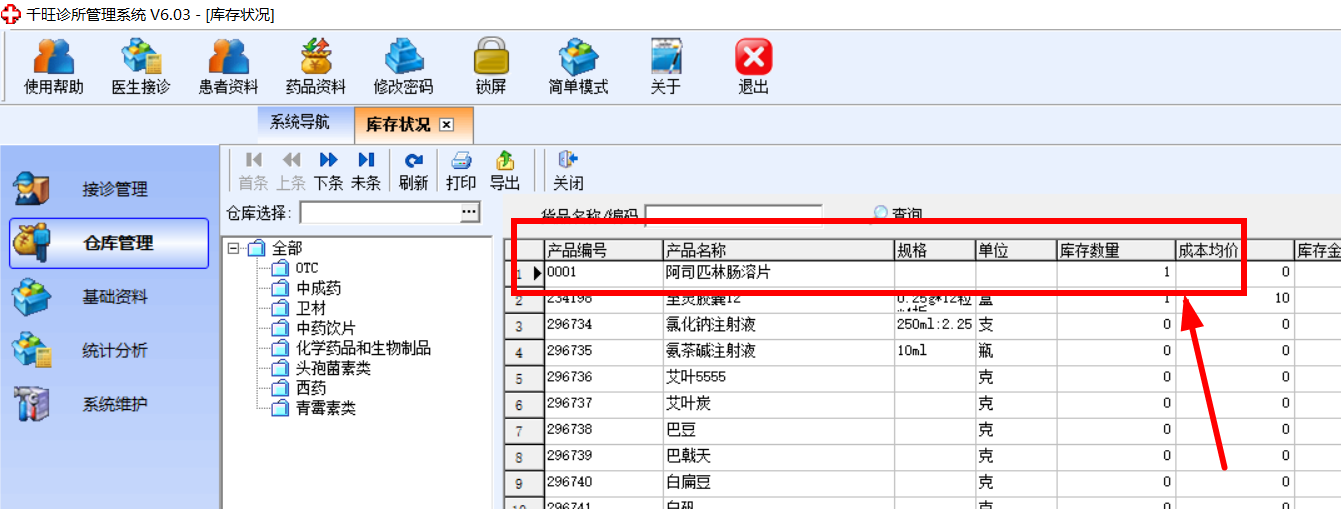Open the 患者资料 patient records icon

(x=228, y=67)
